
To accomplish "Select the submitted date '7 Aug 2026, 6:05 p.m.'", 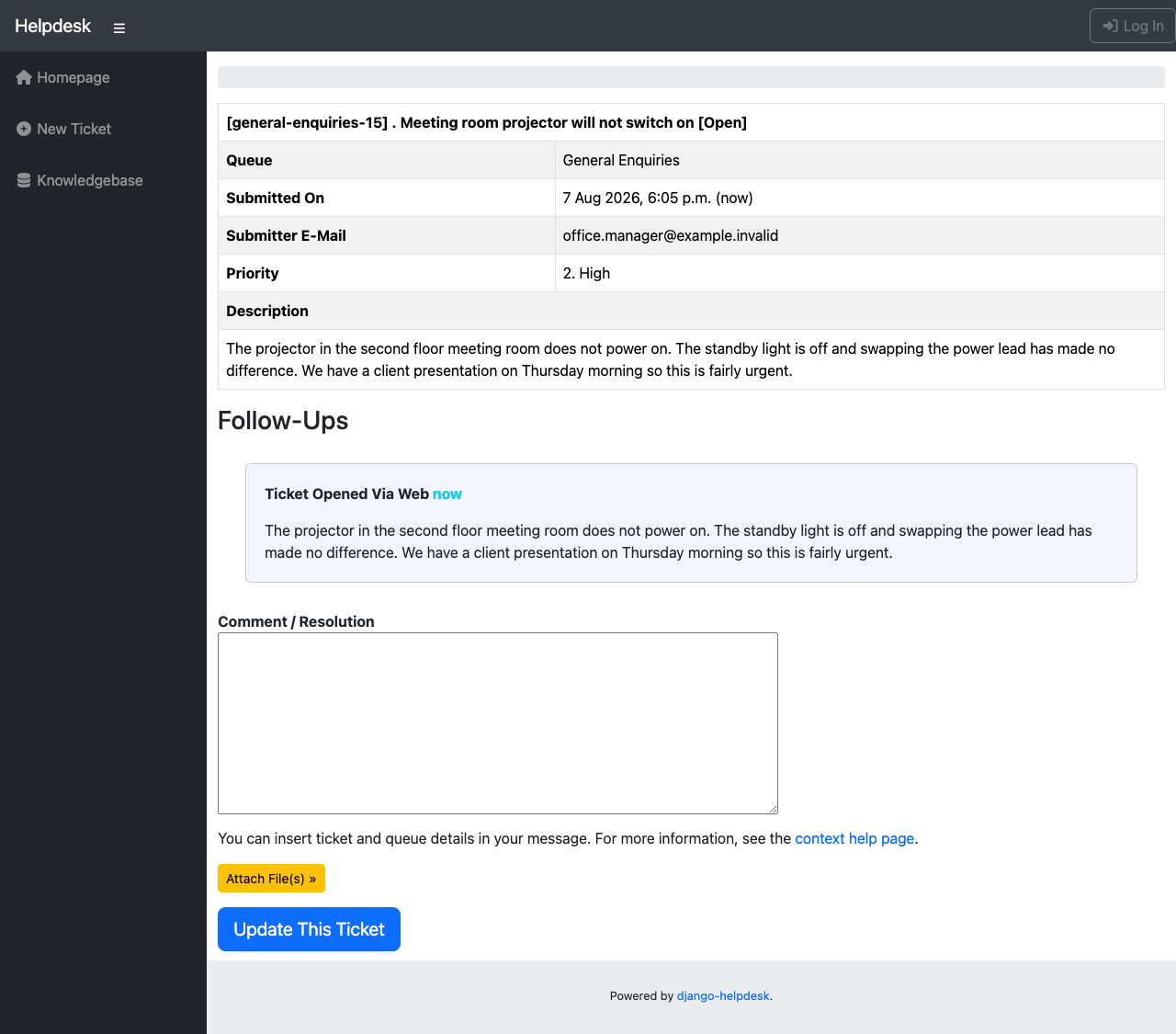I will click(637, 198).
